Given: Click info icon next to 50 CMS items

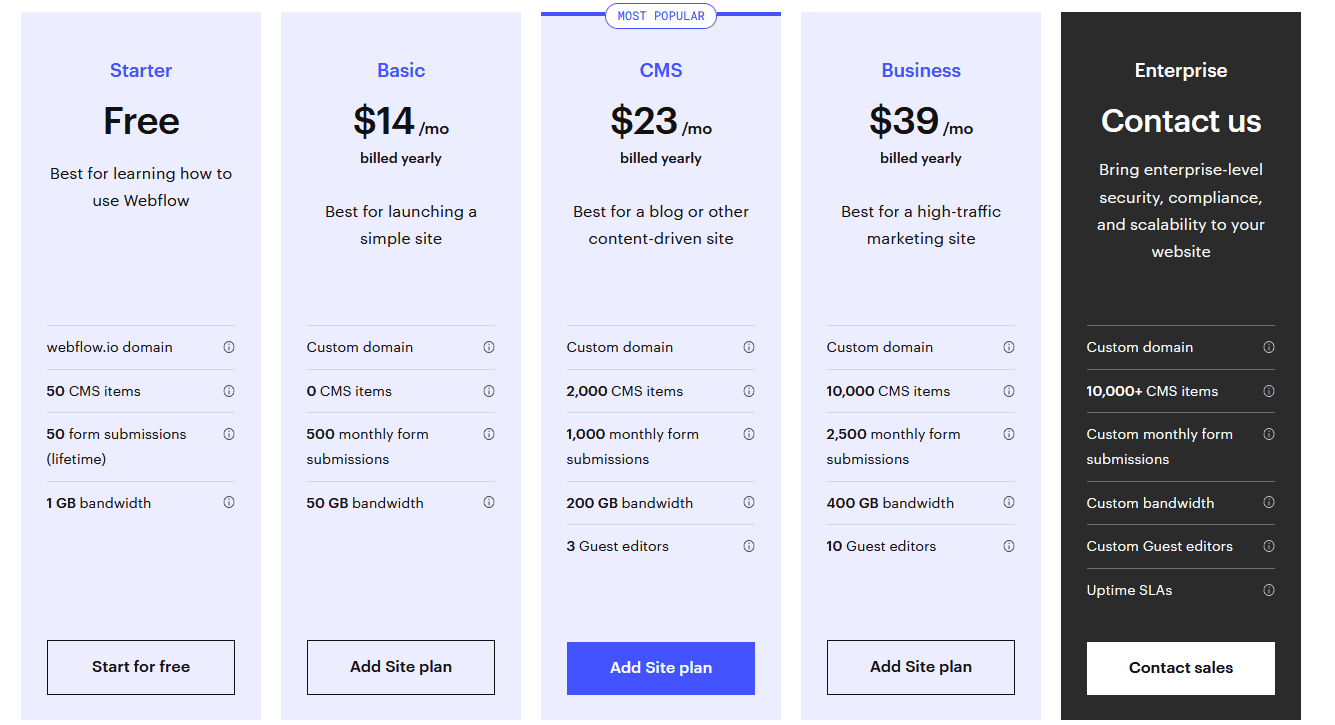Looking at the screenshot, I should [x=229, y=391].
